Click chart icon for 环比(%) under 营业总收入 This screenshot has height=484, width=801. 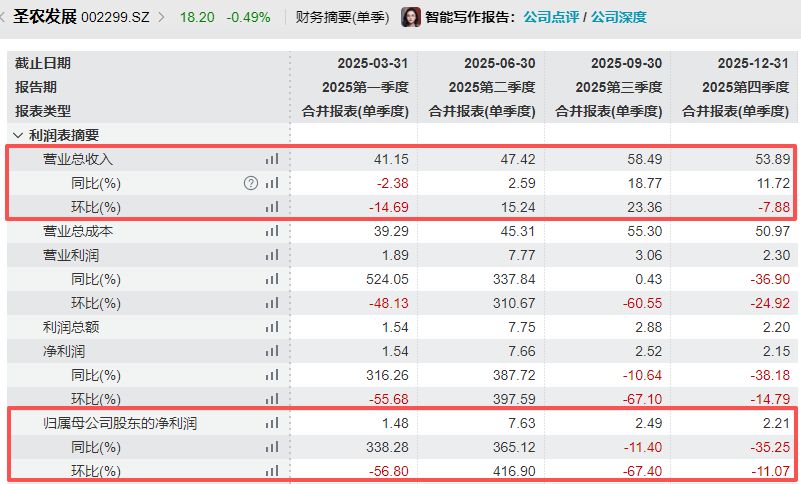pyautogui.click(x=272, y=207)
